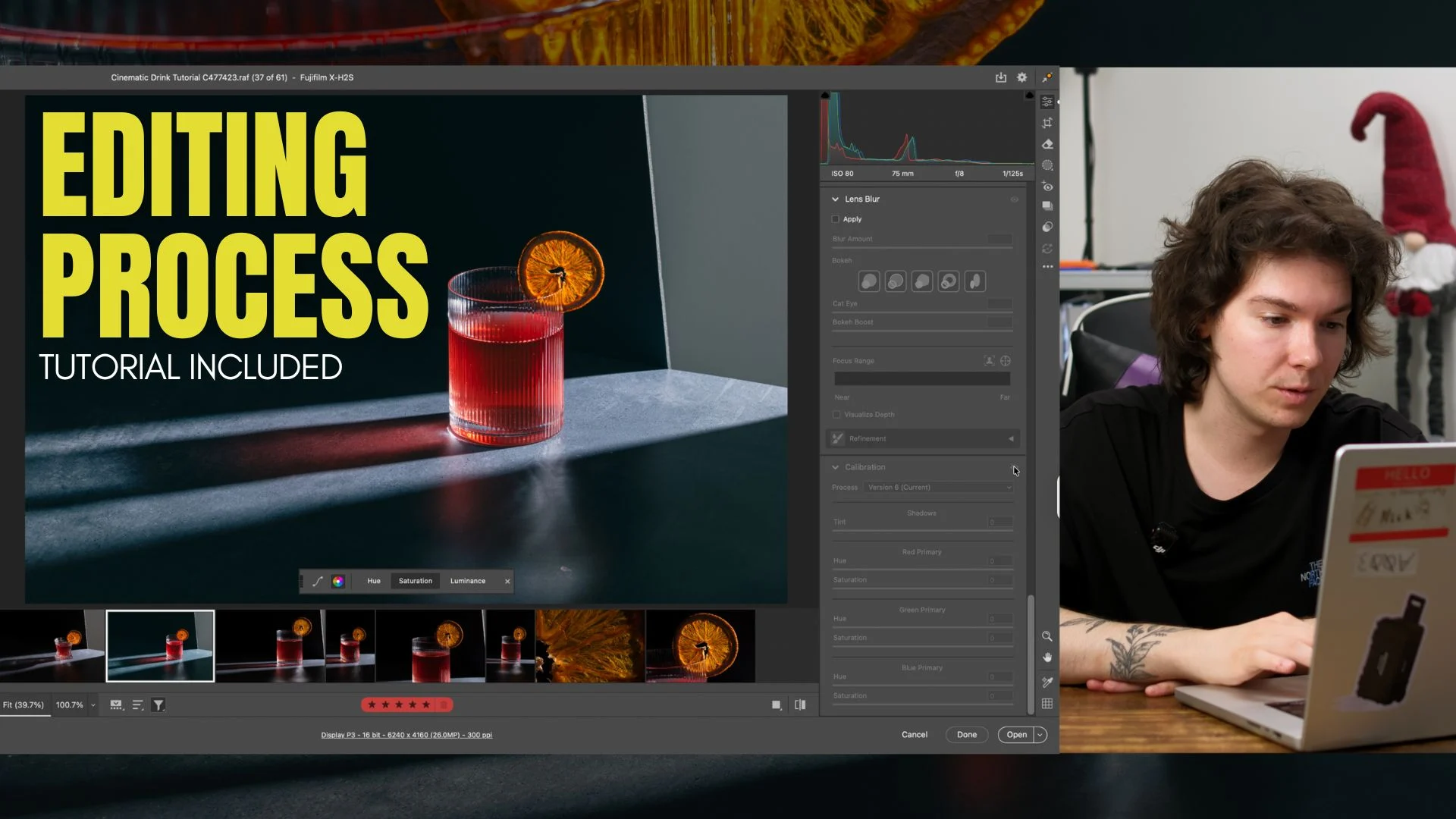The image size is (1456, 819).
Task: Select the Red Eye removal tool
Action: coord(1047,187)
